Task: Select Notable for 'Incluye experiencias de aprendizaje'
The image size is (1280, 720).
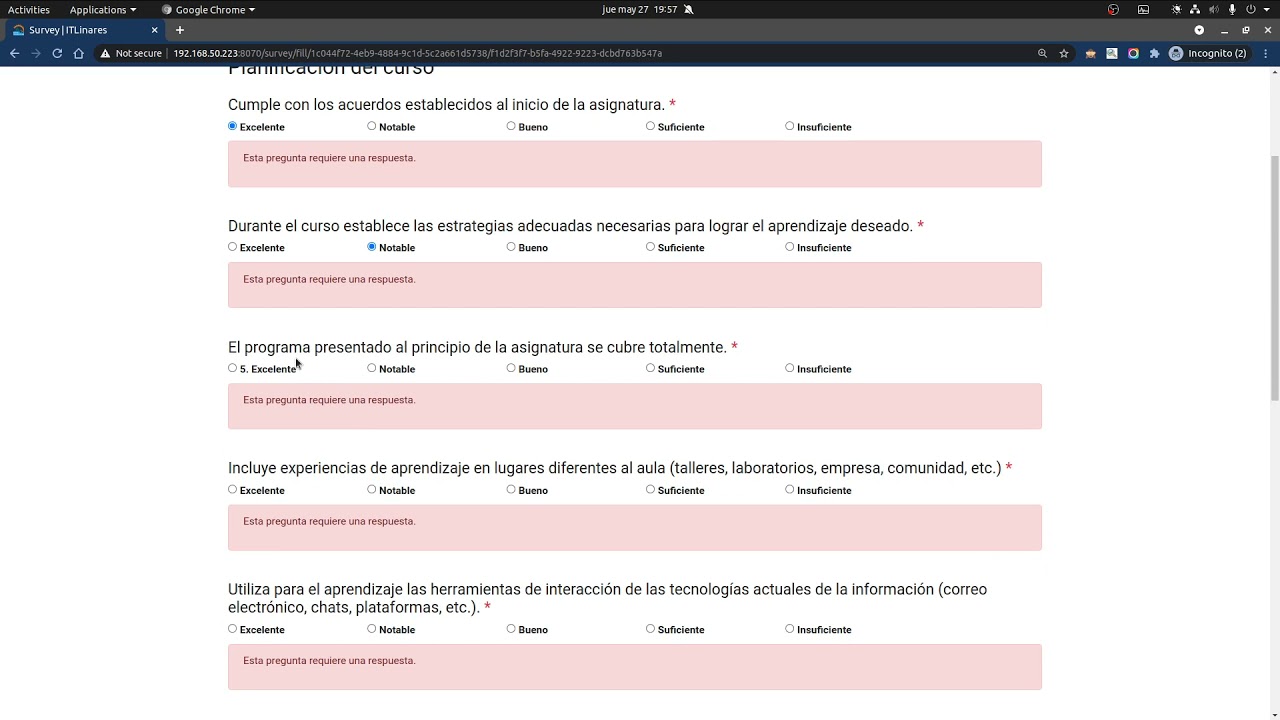Action: tap(372, 489)
